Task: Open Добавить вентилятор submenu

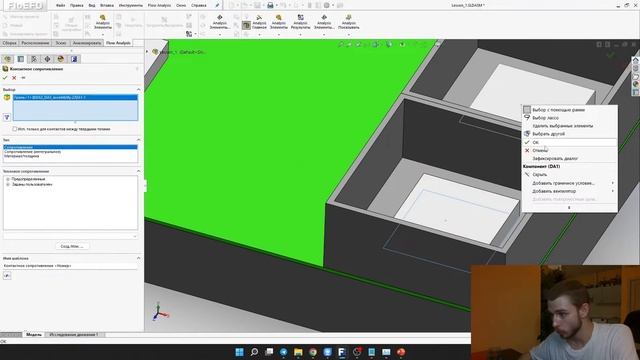Action: coord(569,191)
